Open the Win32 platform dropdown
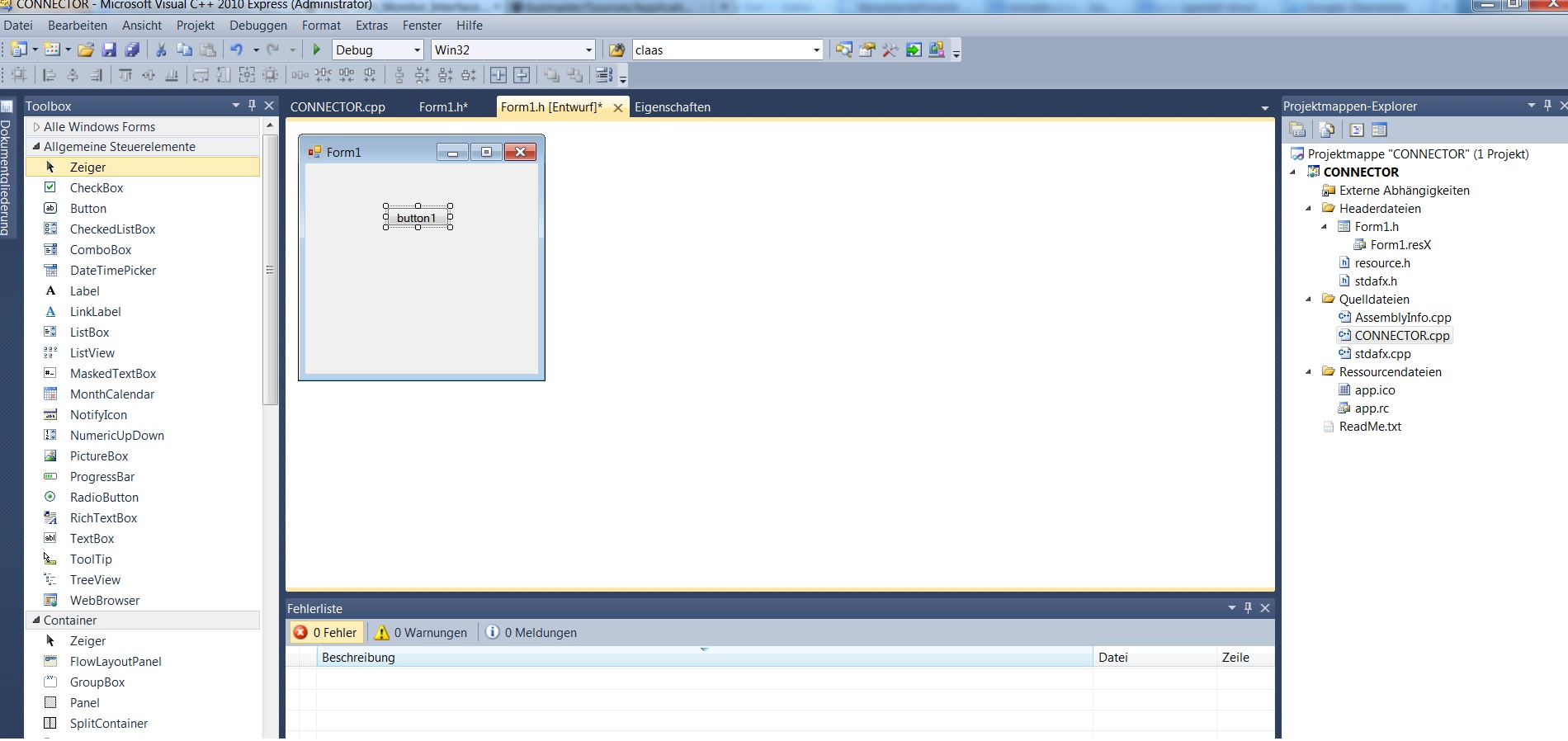Image resolution: width=1568 pixels, height=741 pixels. click(588, 50)
